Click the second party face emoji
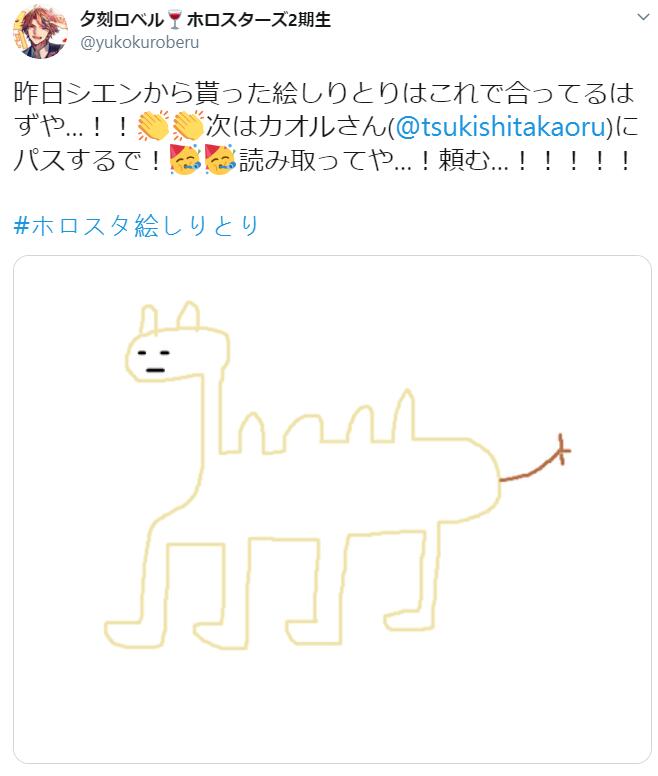 tap(220, 160)
